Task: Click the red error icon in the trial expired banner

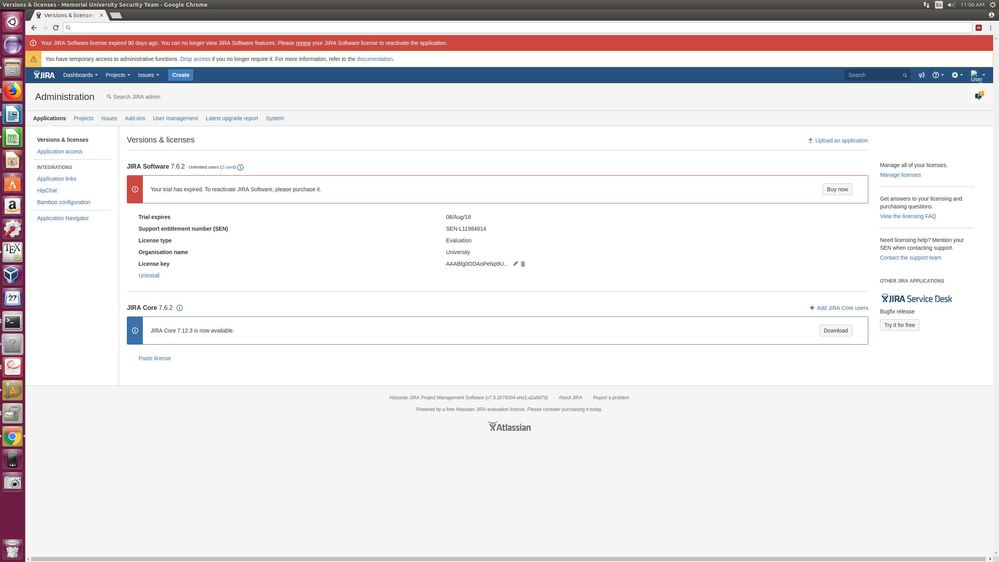Action: (134, 189)
